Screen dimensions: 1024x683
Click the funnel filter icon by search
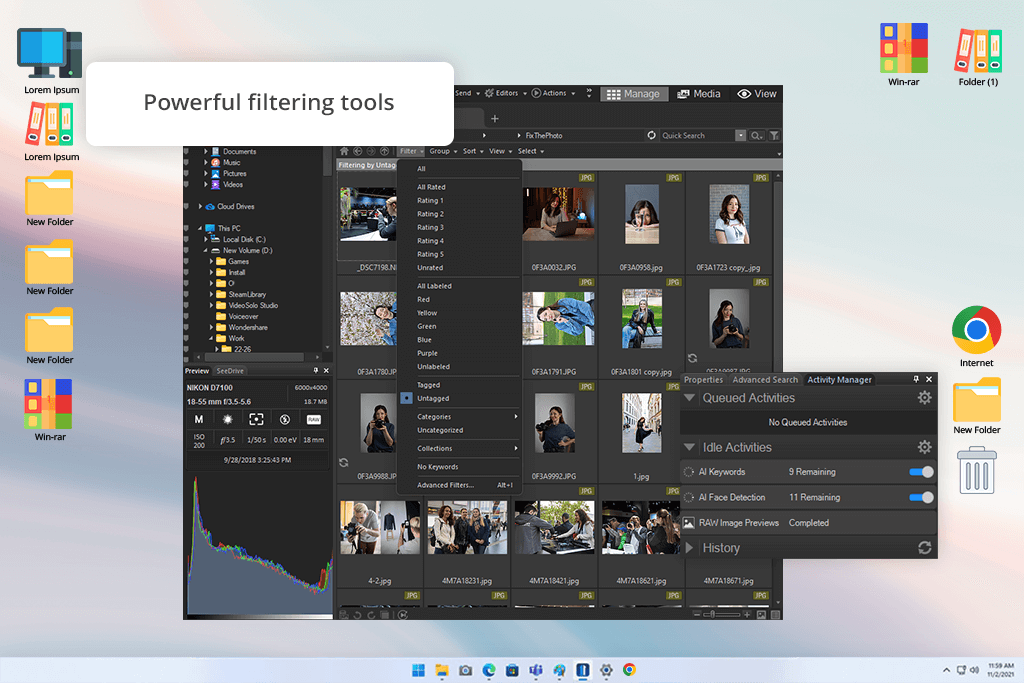[x=774, y=135]
